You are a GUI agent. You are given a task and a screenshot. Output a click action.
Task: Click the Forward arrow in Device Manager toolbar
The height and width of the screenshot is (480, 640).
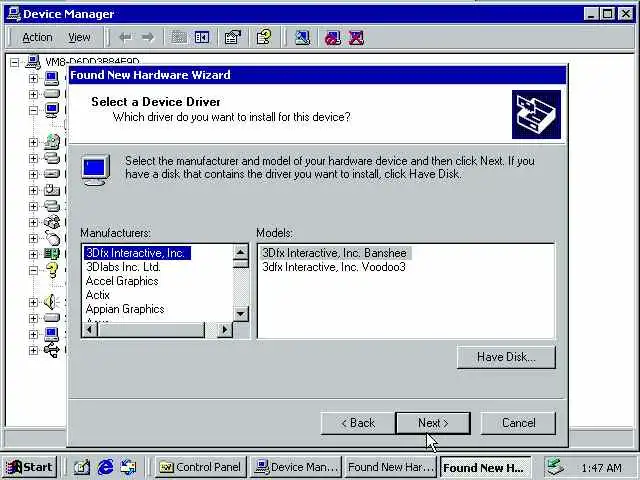pyautogui.click(x=148, y=38)
